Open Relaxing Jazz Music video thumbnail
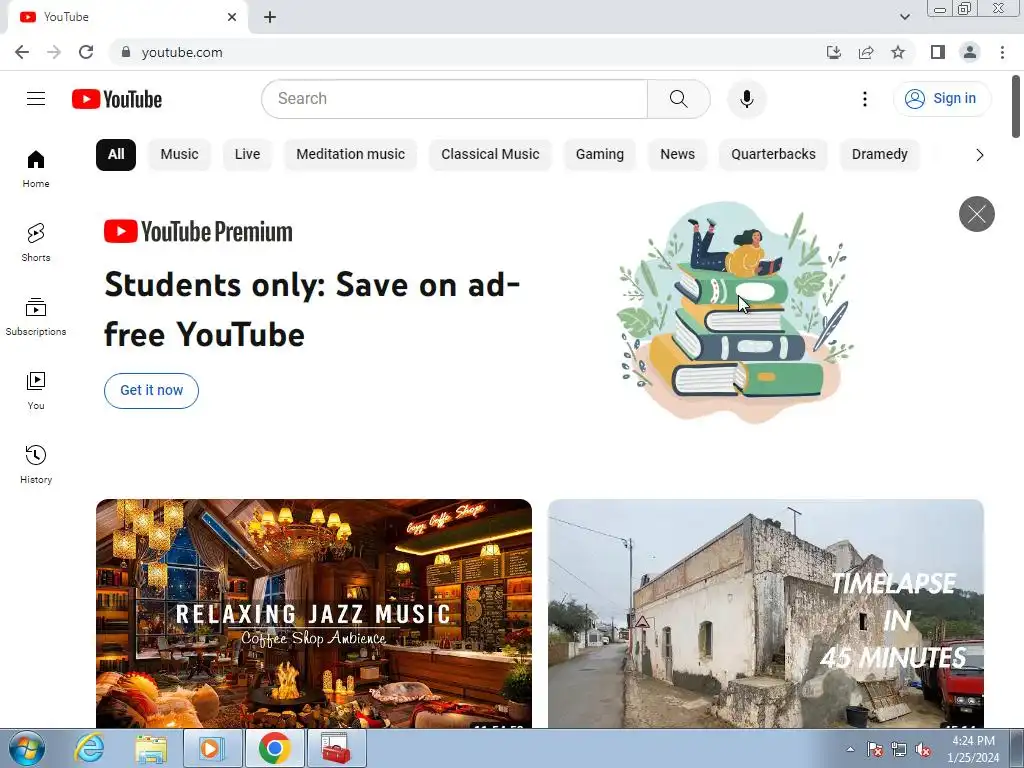 tap(313, 613)
